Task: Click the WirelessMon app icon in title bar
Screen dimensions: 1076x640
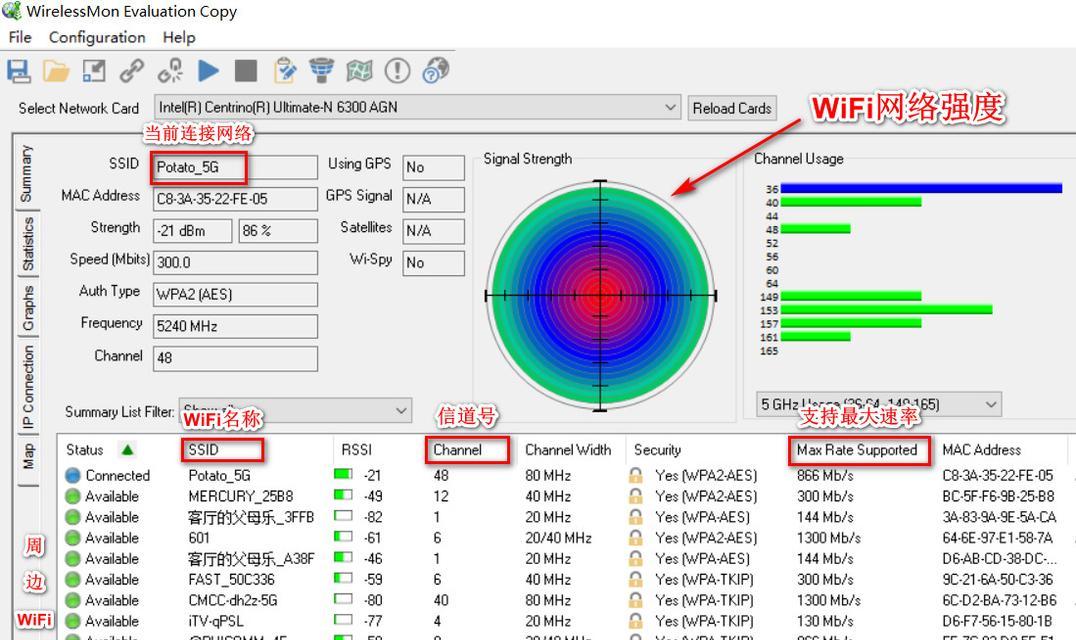Action: pos(12,10)
